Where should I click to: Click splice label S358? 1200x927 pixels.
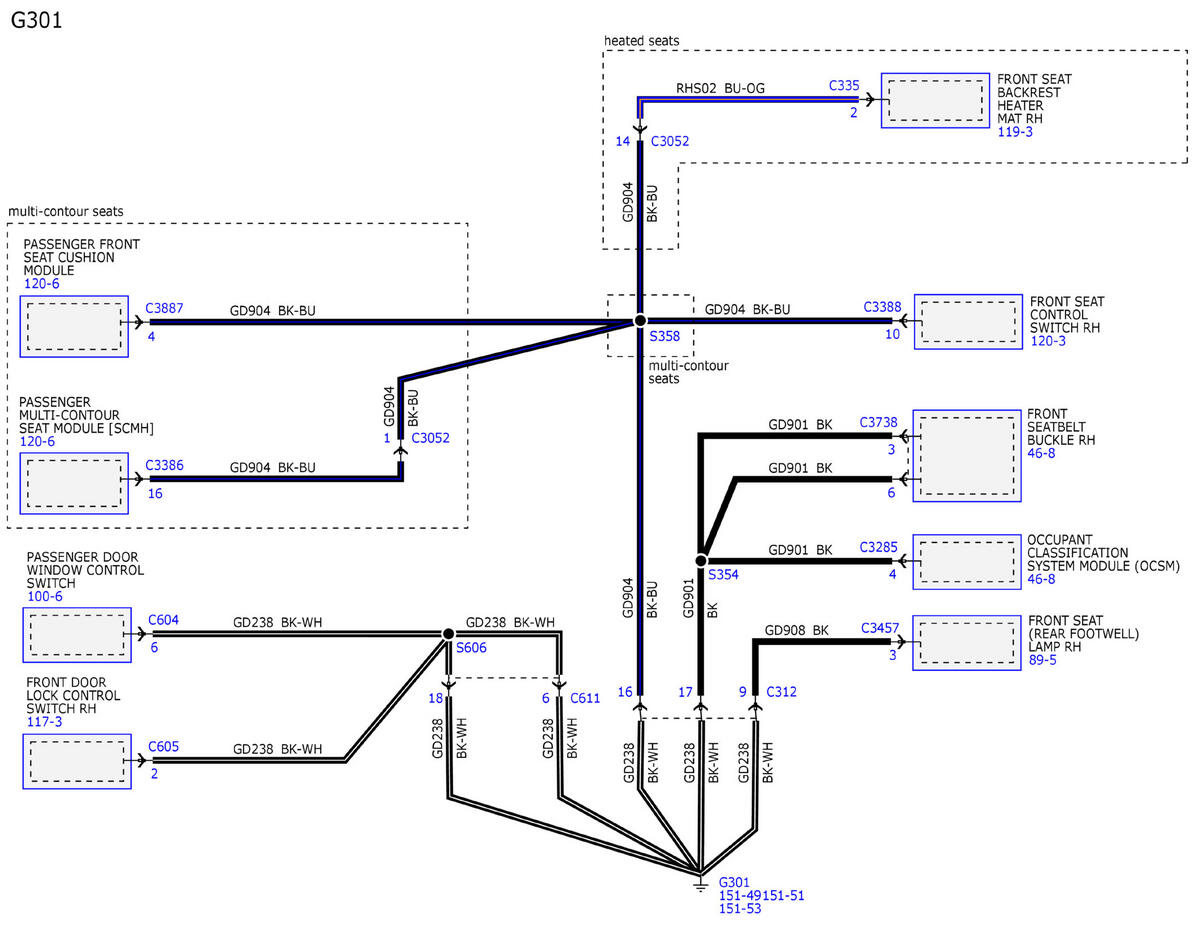pos(665,337)
